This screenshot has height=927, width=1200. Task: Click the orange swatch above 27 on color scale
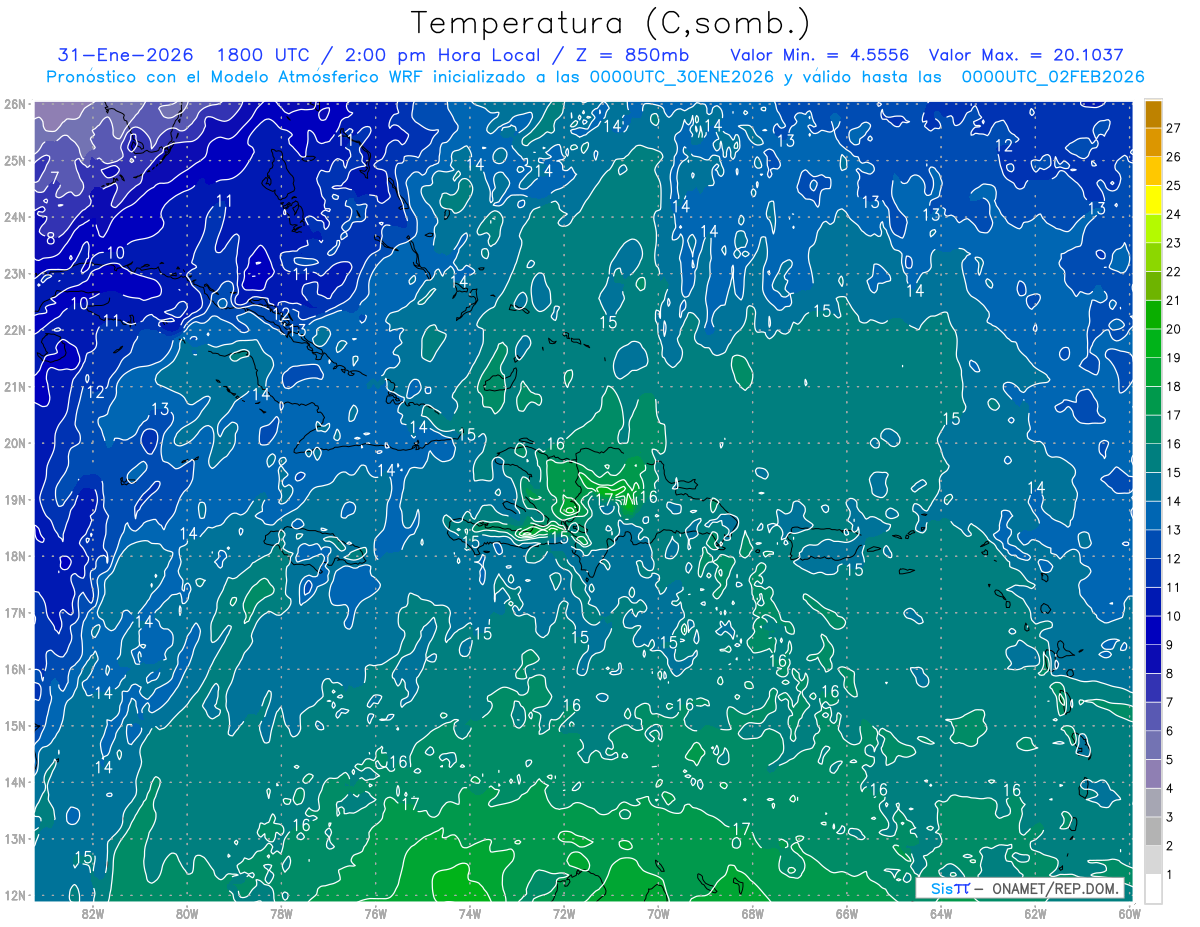1153,113
